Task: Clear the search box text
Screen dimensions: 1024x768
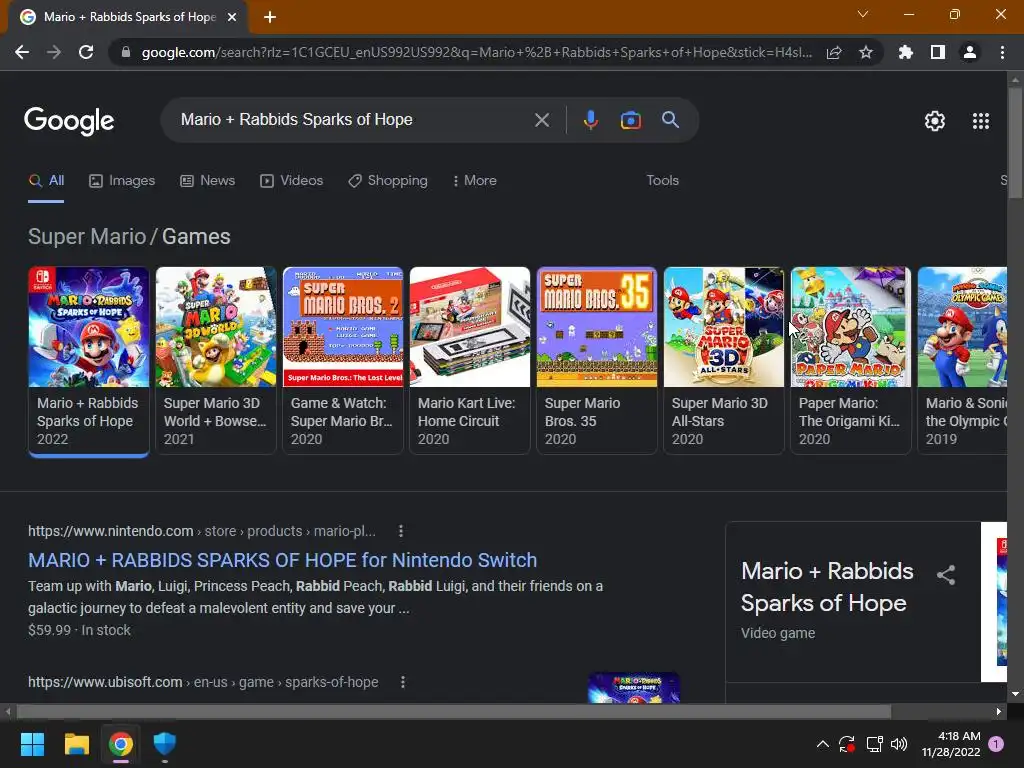Action: pyautogui.click(x=541, y=120)
